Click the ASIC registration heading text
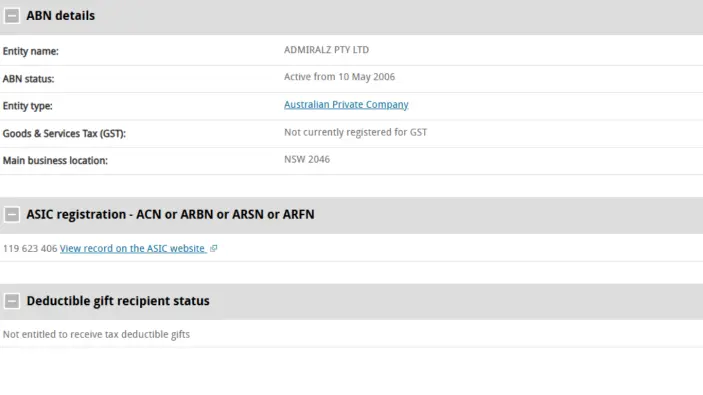Image resolution: width=703 pixels, height=395 pixels. (170, 214)
